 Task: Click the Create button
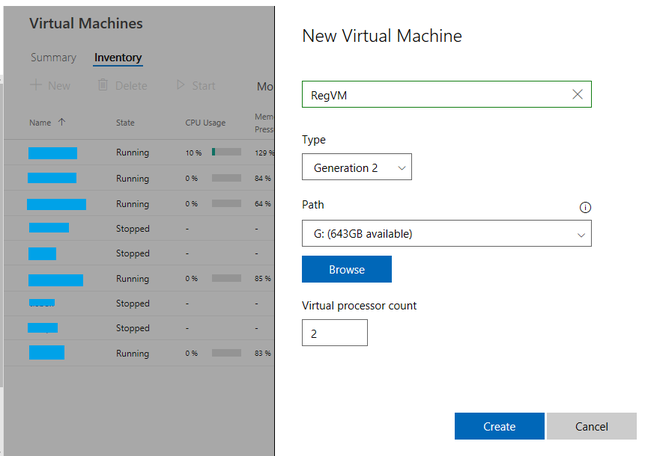click(499, 426)
